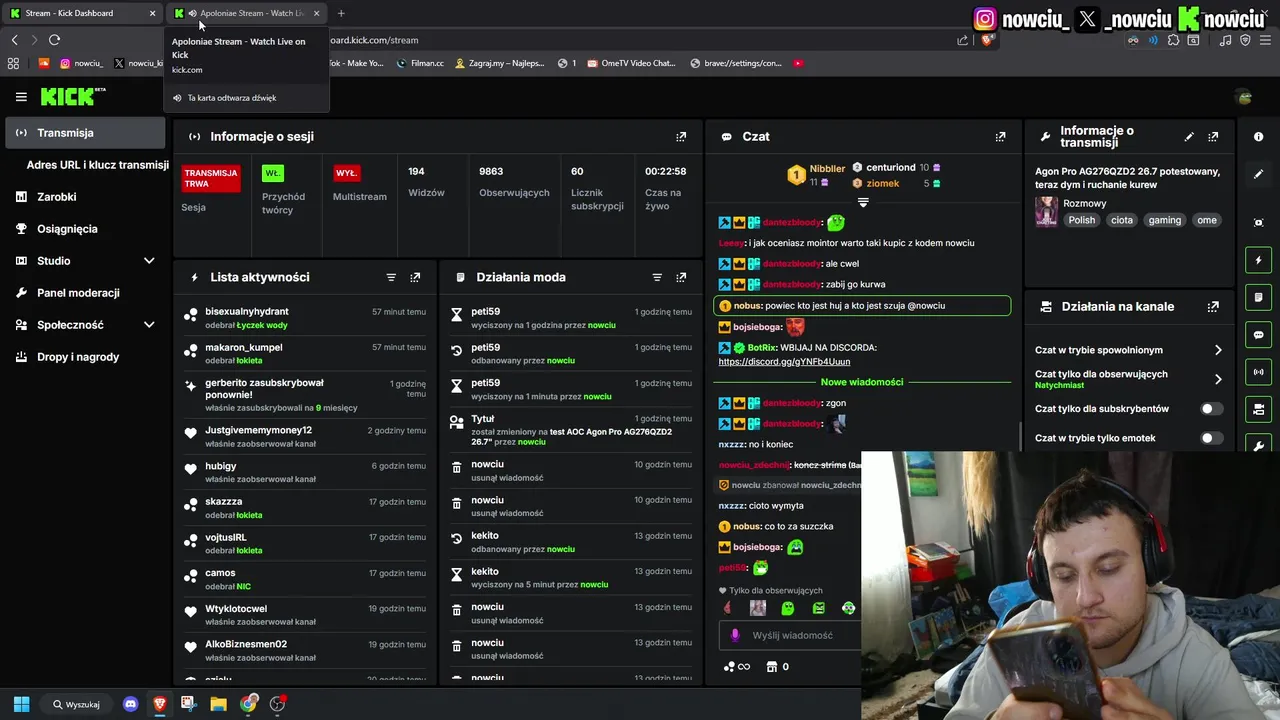Click the Brave Shields icon in address bar

[987, 40]
